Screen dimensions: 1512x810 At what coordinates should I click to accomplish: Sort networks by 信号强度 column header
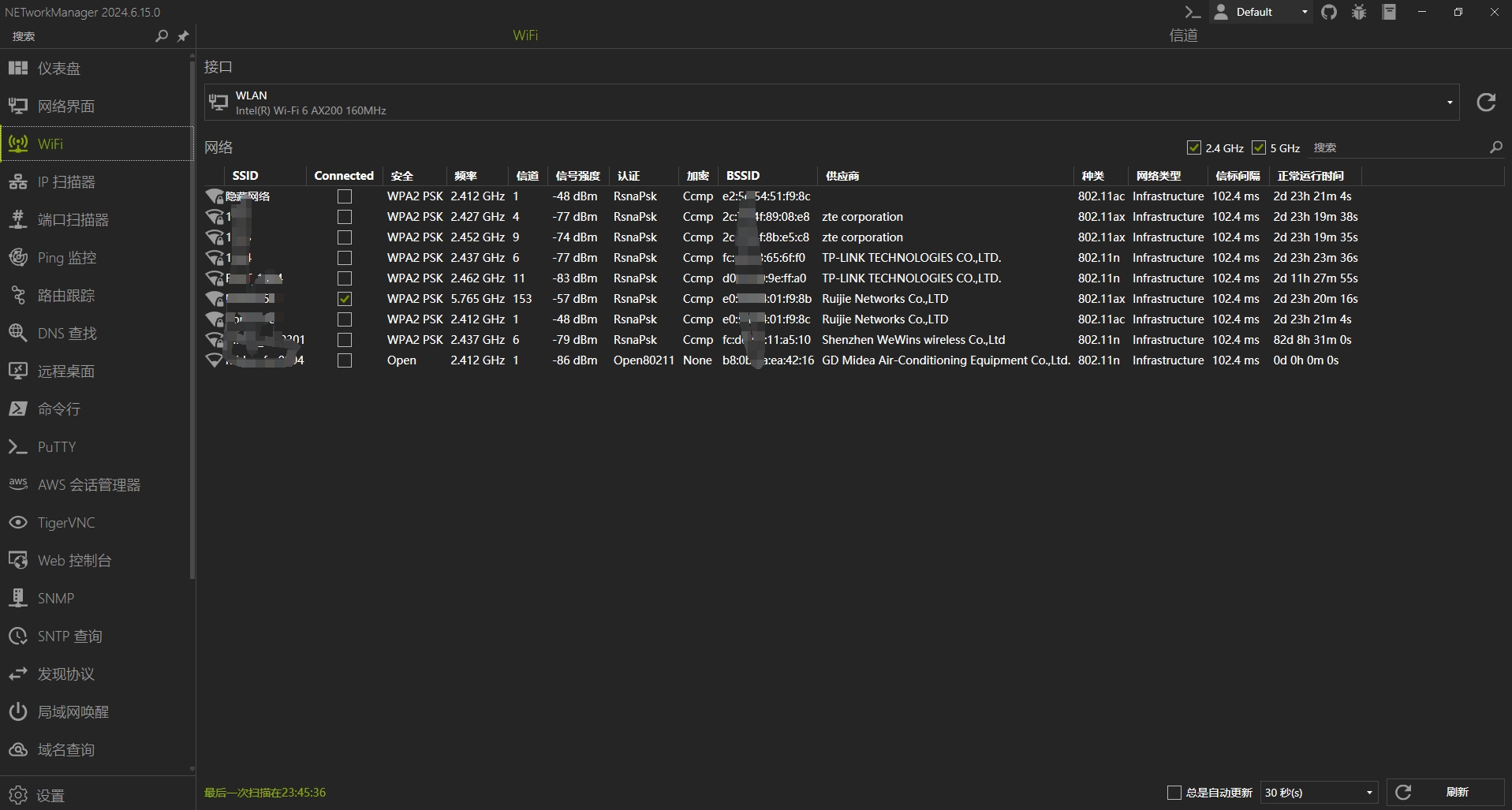pos(577,176)
